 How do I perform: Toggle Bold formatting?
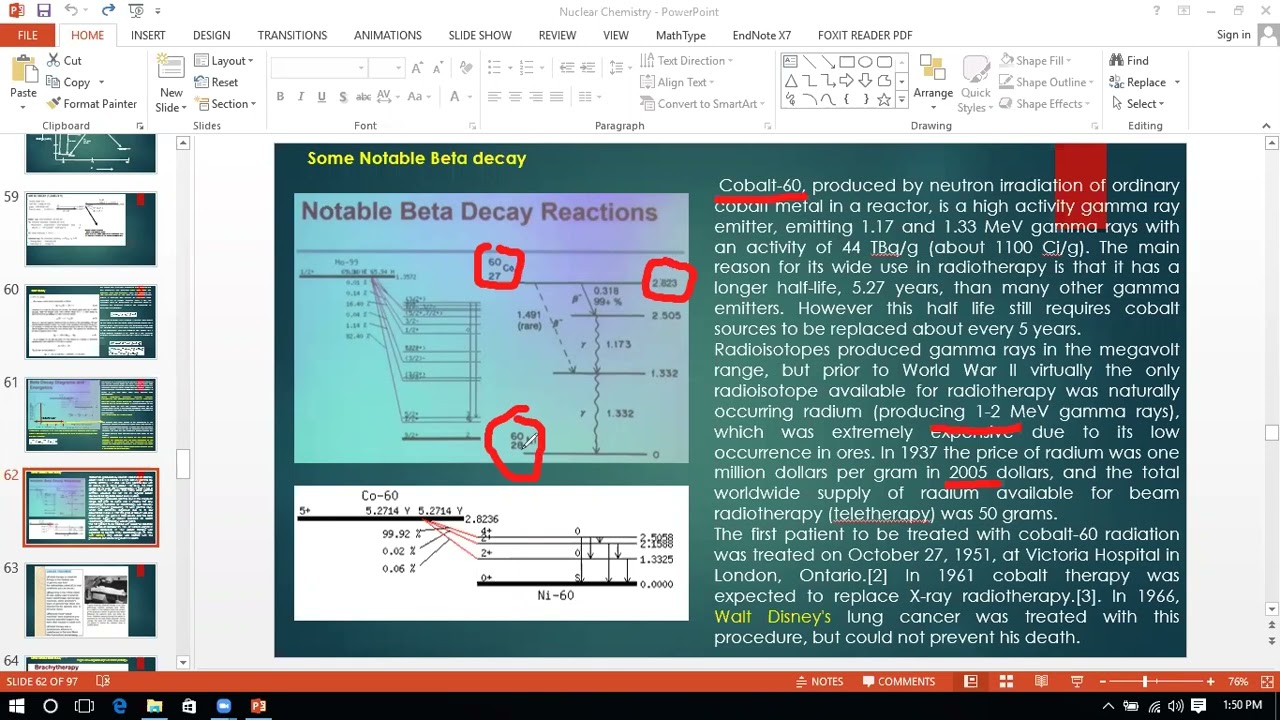click(280, 97)
